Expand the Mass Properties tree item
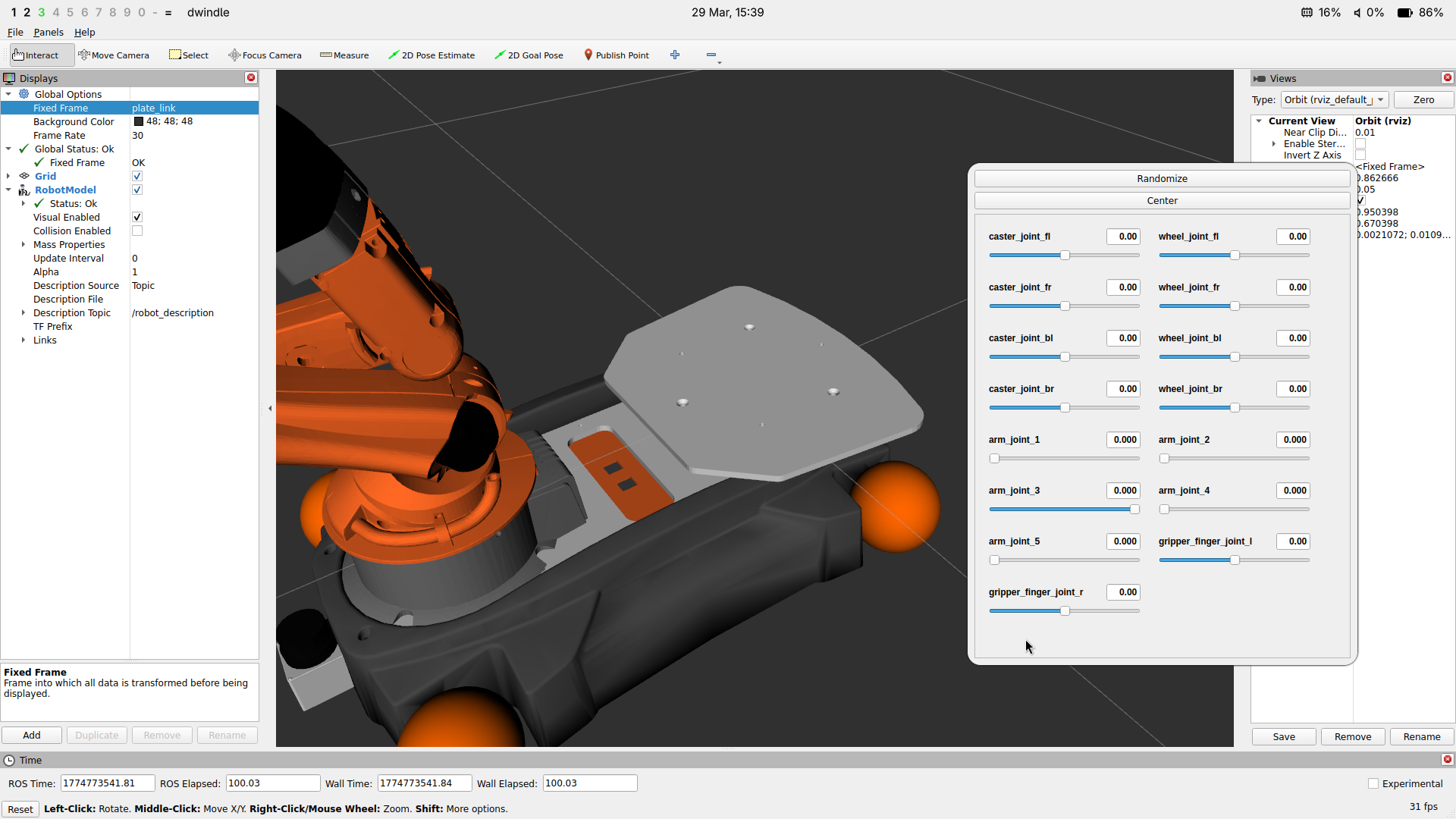The width and height of the screenshot is (1456, 819). click(x=24, y=244)
